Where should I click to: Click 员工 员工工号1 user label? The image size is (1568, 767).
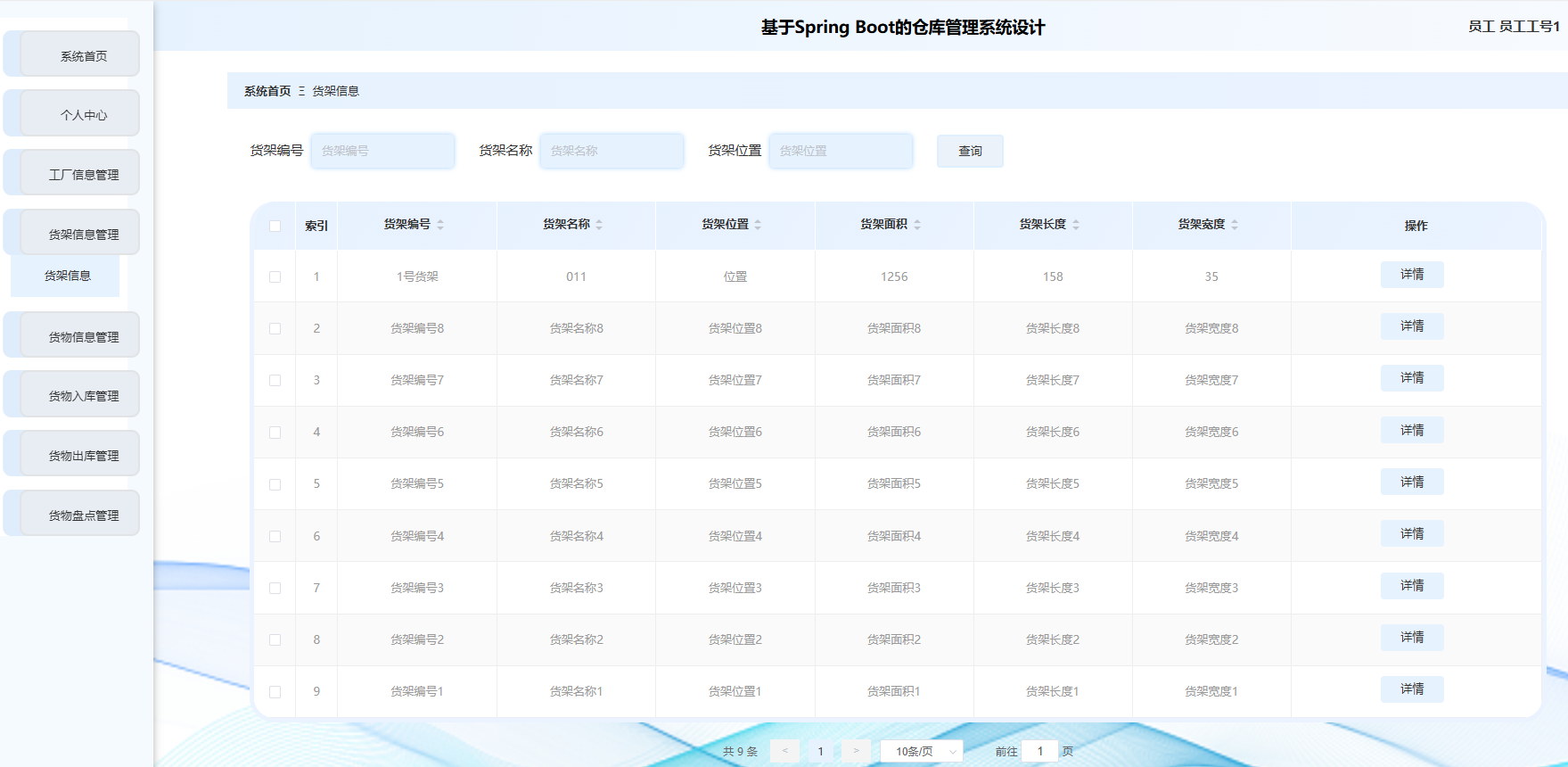click(x=1514, y=27)
